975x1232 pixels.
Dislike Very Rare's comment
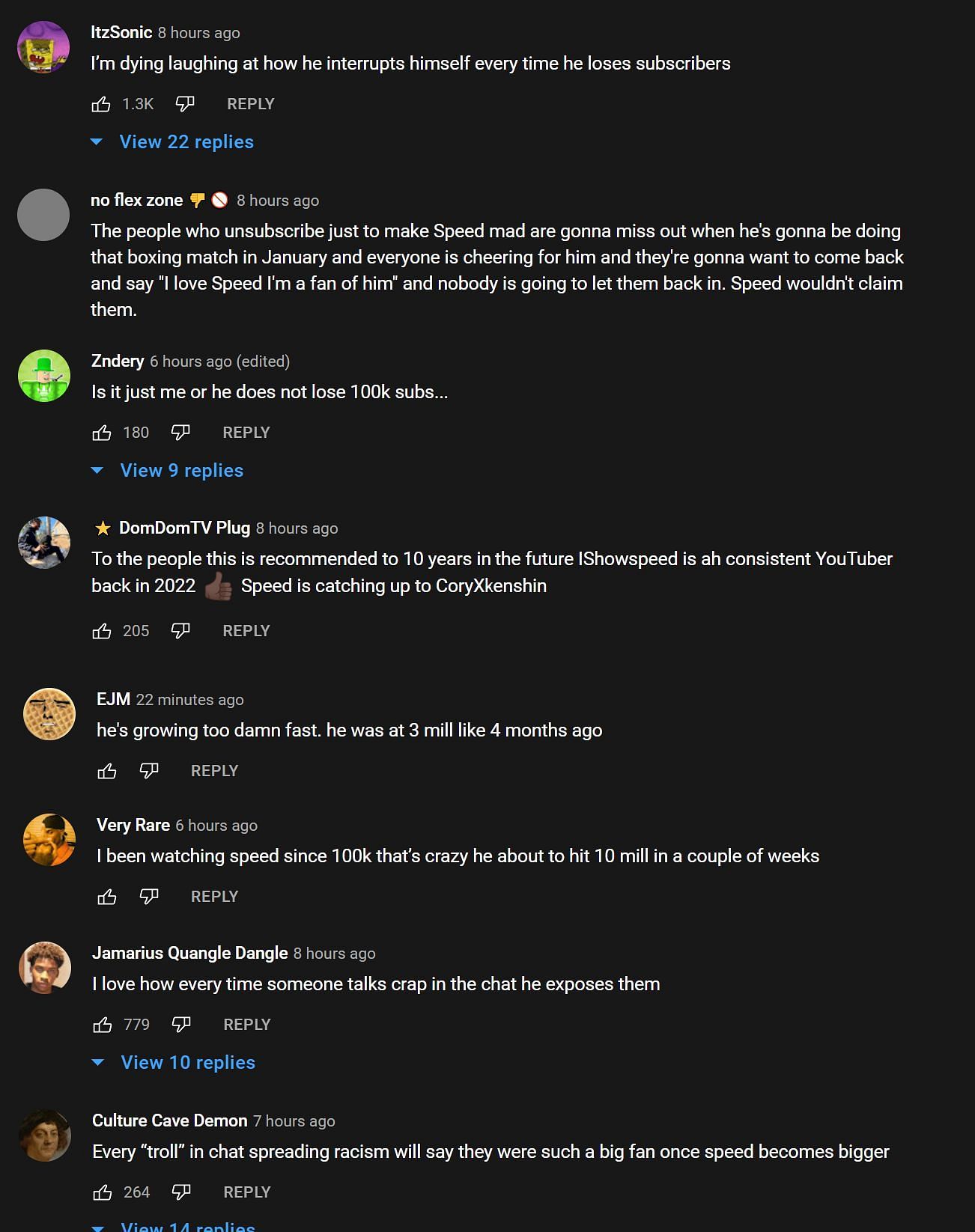click(149, 897)
